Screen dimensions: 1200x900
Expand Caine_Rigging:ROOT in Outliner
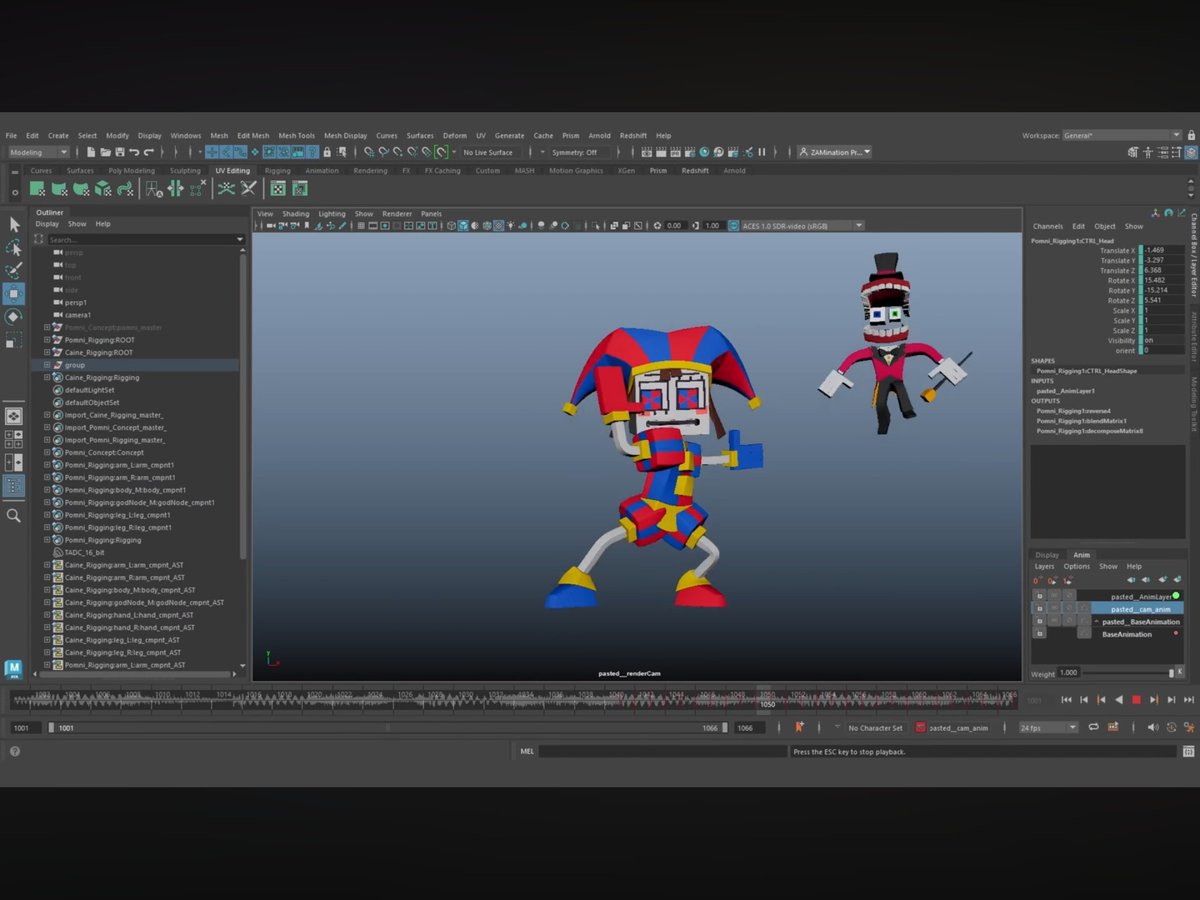47,352
